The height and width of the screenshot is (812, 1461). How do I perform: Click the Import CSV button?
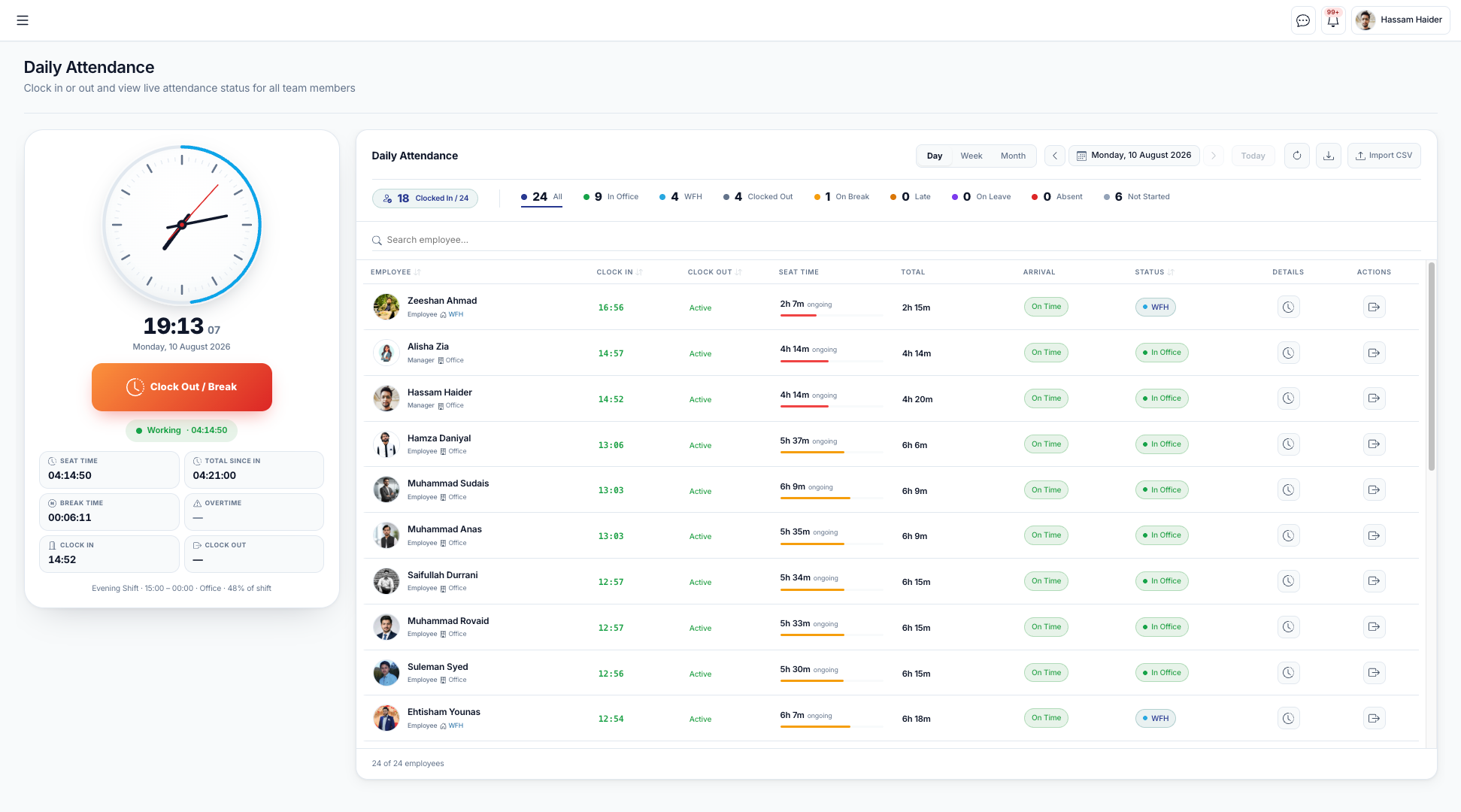pyautogui.click(x=1384, y=156)
